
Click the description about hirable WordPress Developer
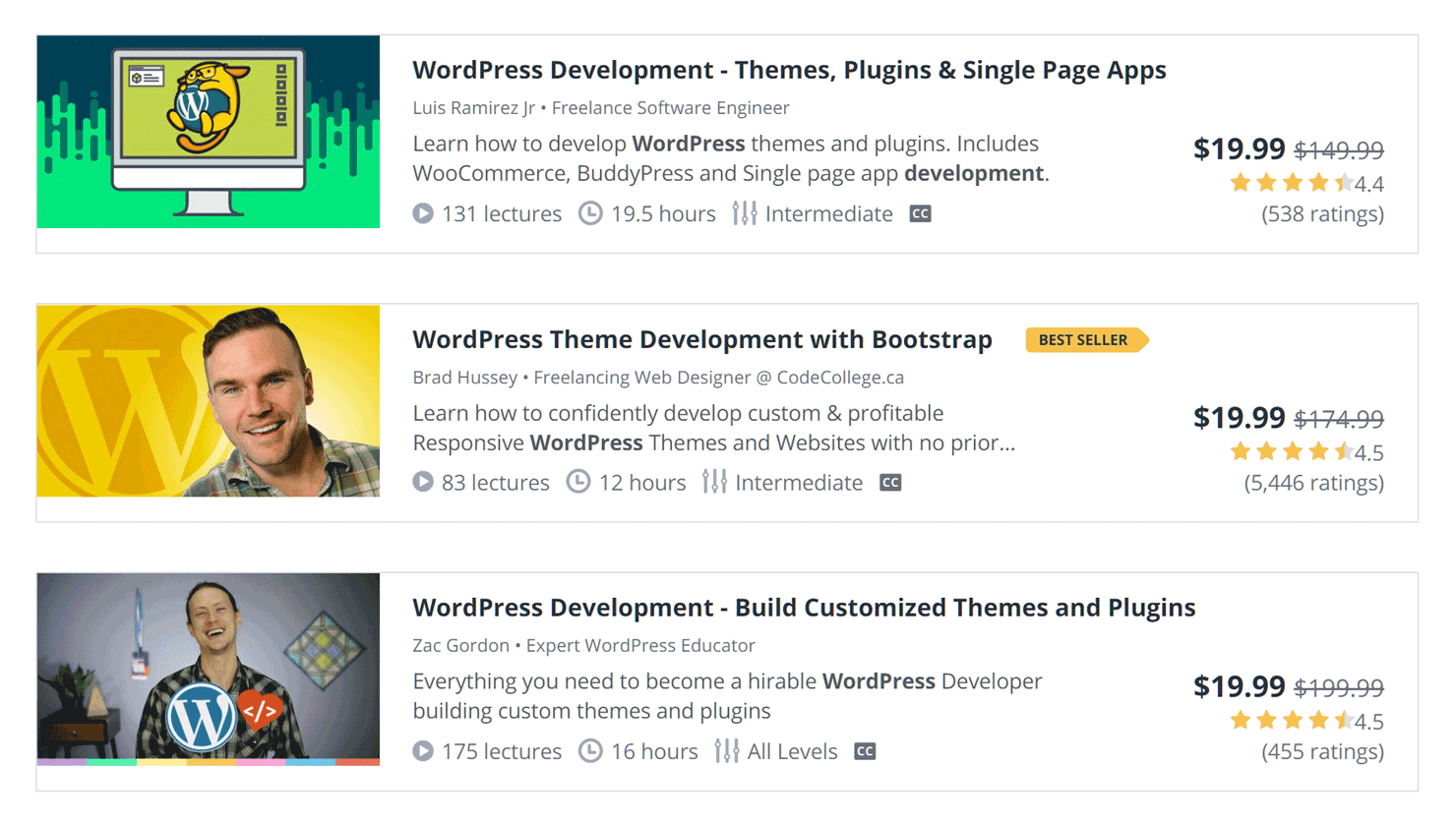(727, 696)
